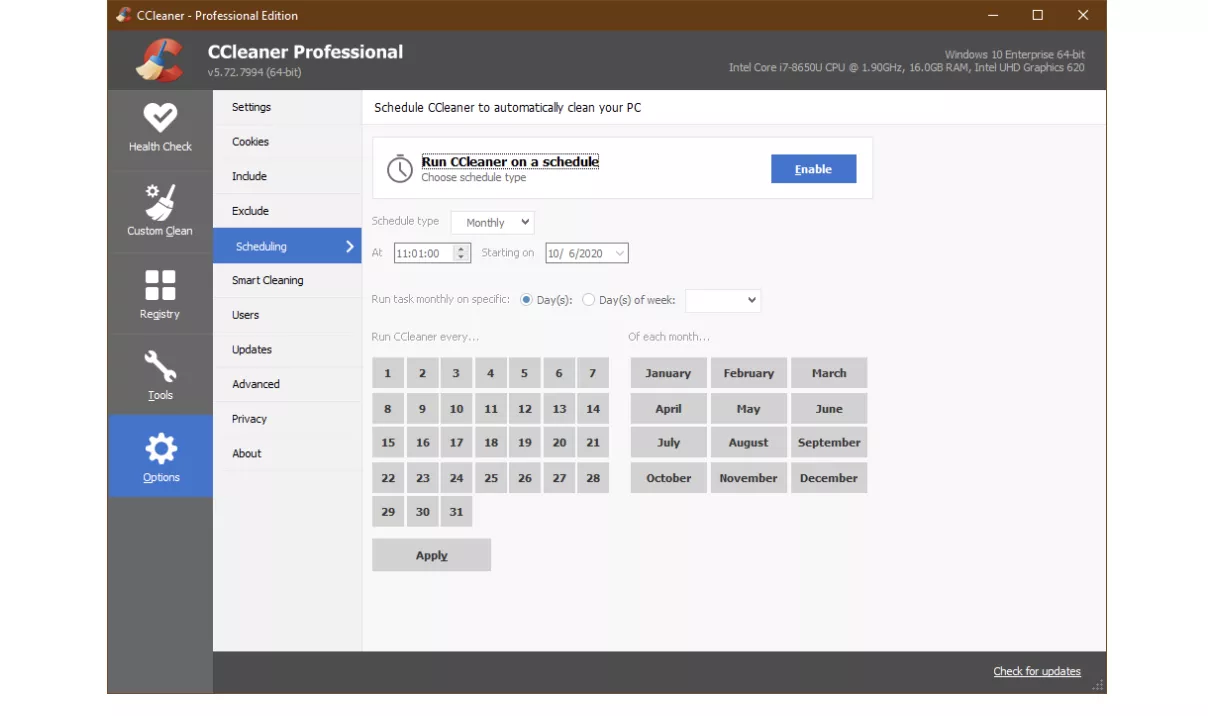
Task: Select the Custom Clean broom icon
Action: click(x=160, y=202)
